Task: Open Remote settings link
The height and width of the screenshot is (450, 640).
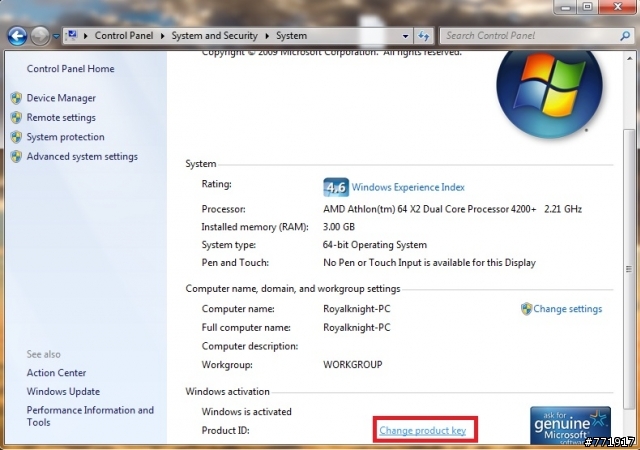Action: tap(61, 118)
